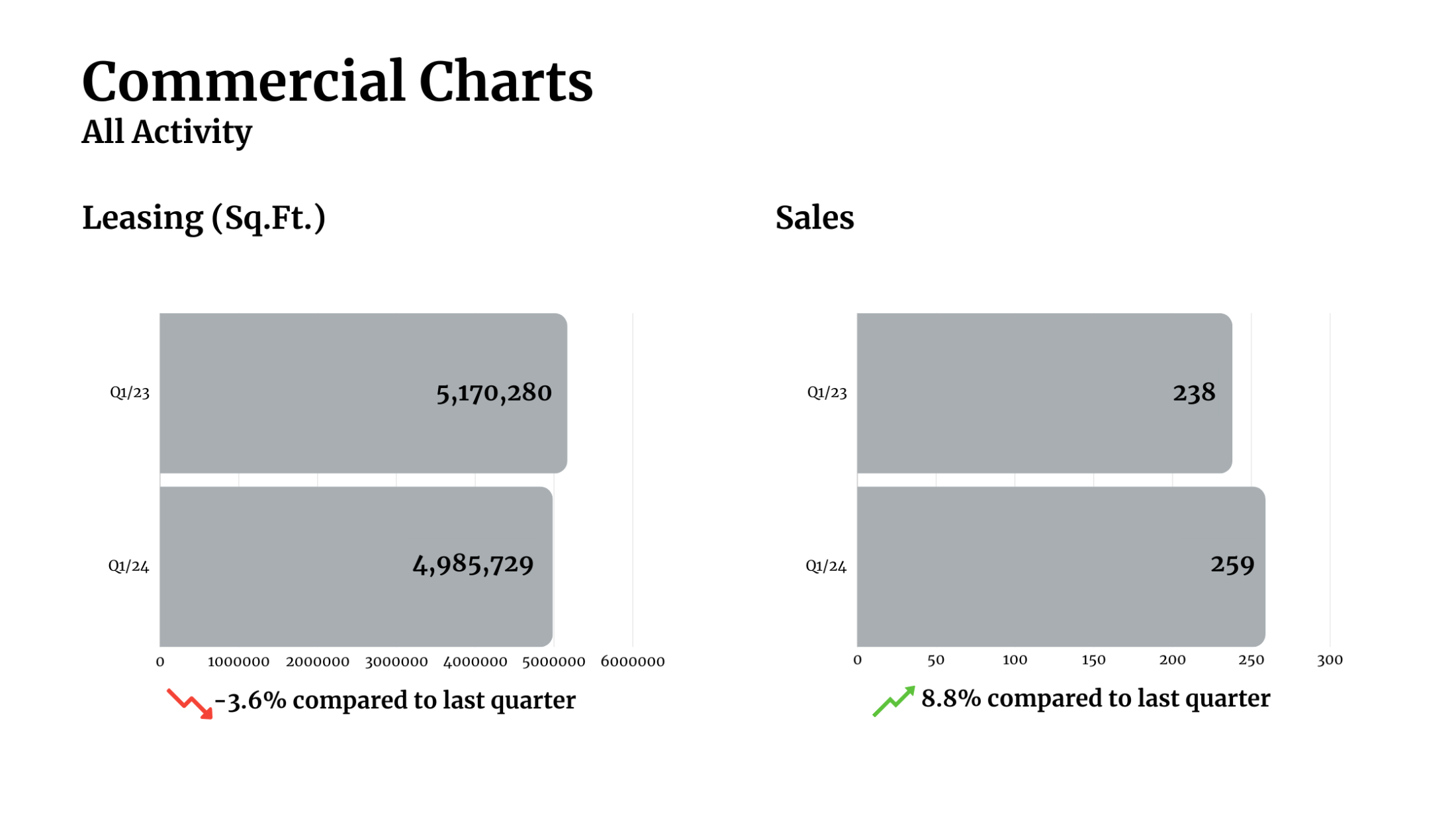Click the -3.6% compared to last quarter text
The height and width of the screenshot is (819, 1456).
tap(396, 700)
